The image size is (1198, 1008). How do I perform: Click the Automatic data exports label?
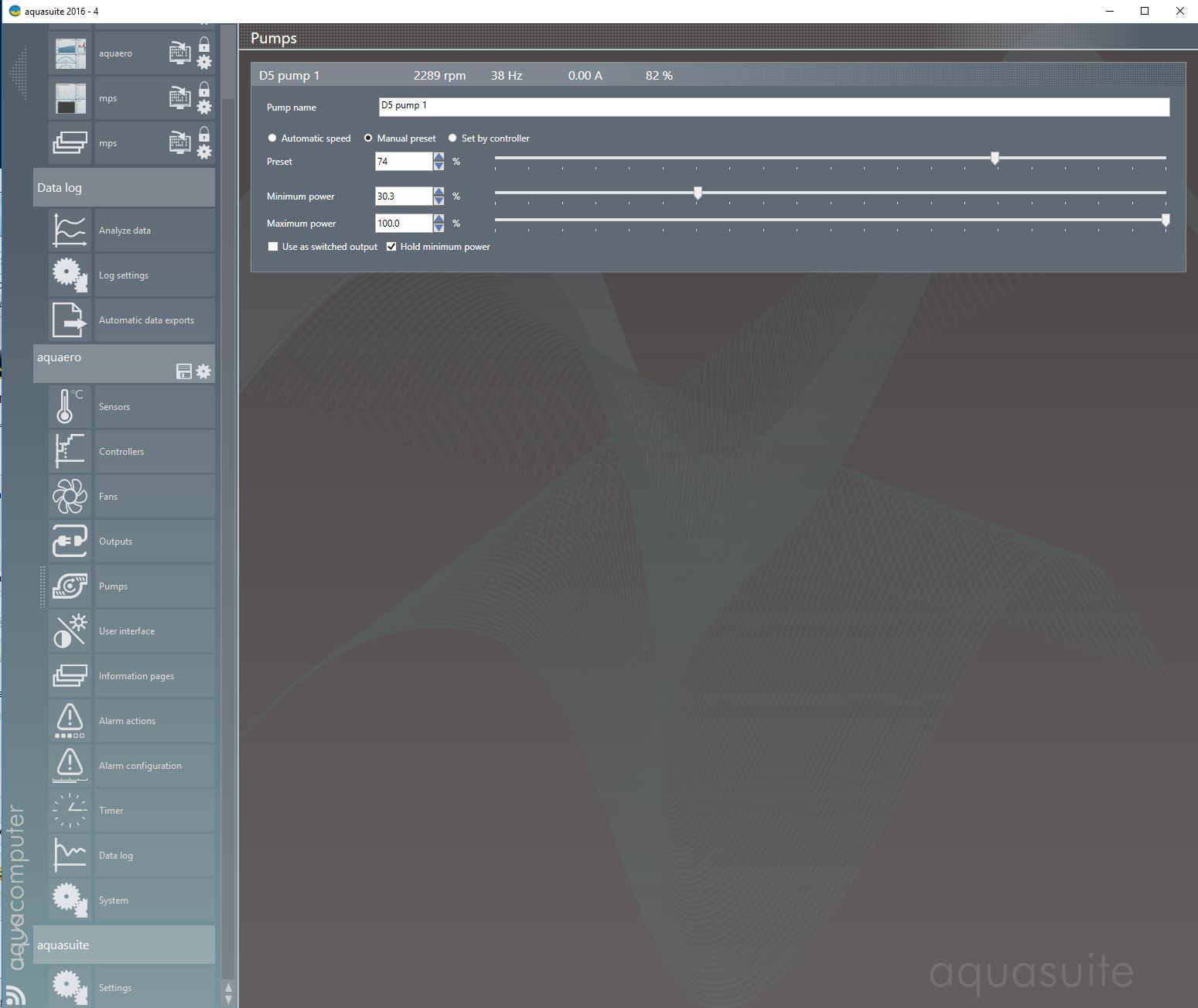146,320
